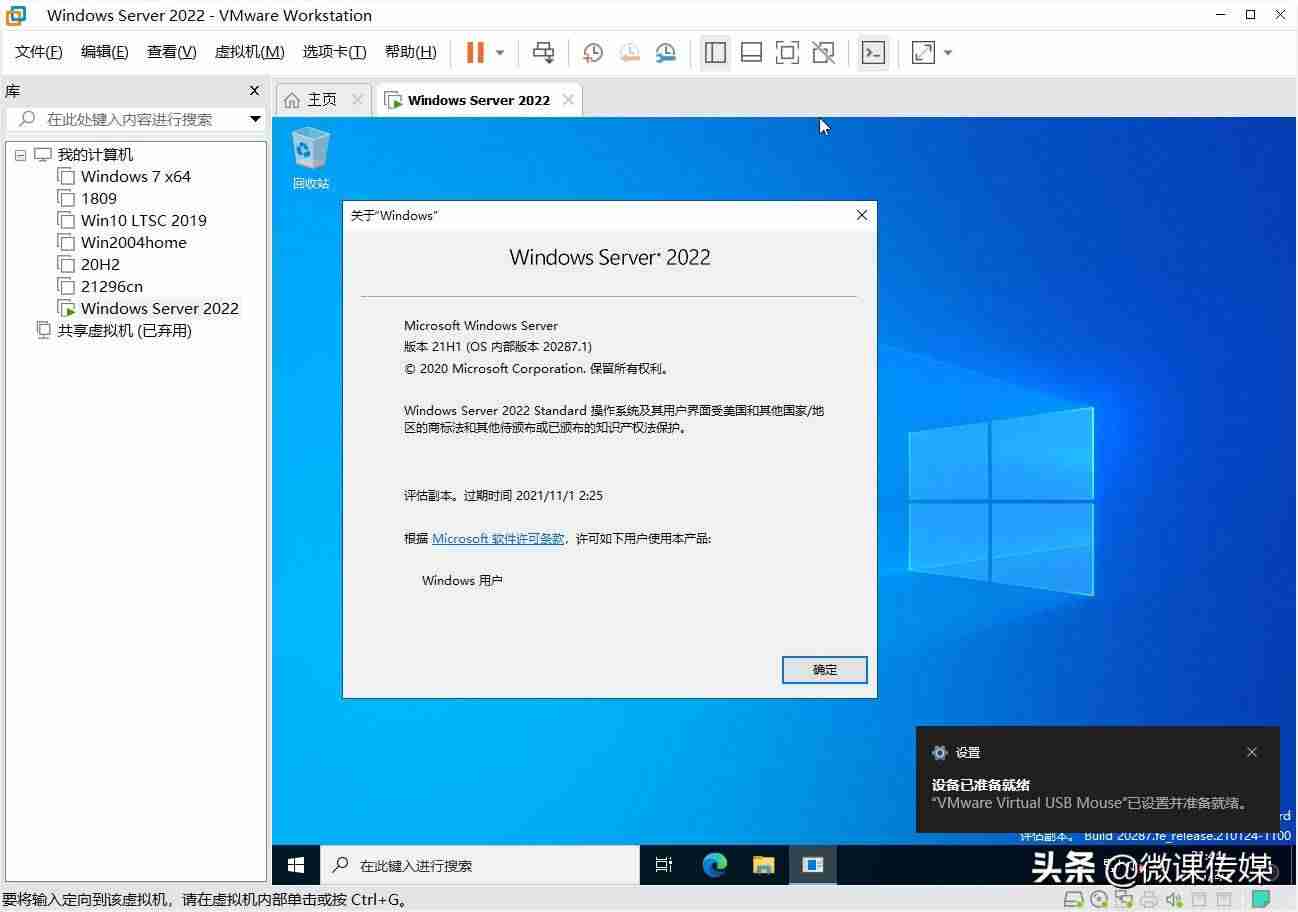
Task: Revert the virtual machine to its snapshot
Action: coord(629,52)
